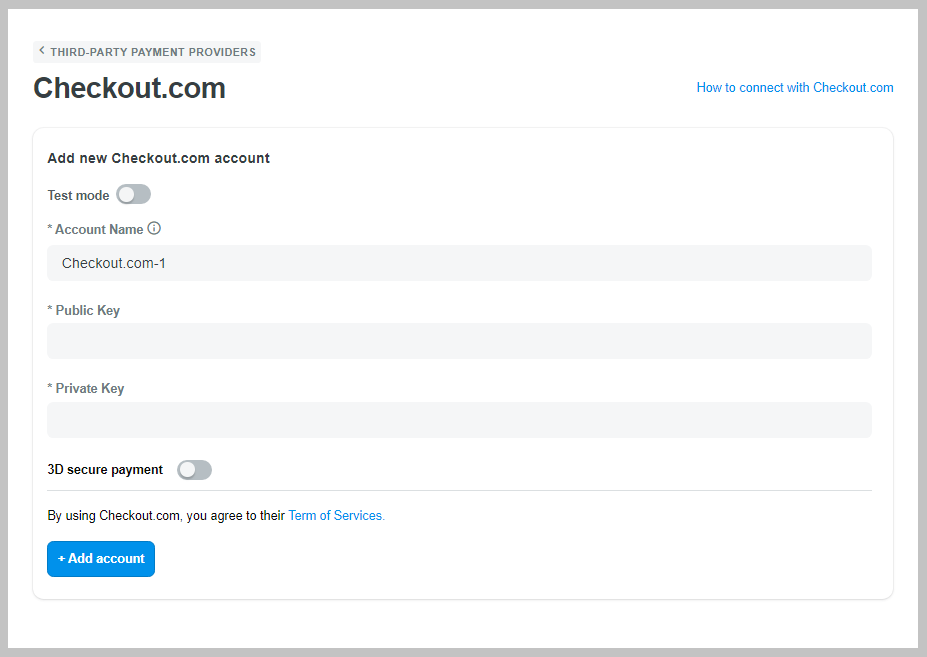This screenshot has height=657, width=927.
Task: Enable the Test mode toggle
Action: 134,195
